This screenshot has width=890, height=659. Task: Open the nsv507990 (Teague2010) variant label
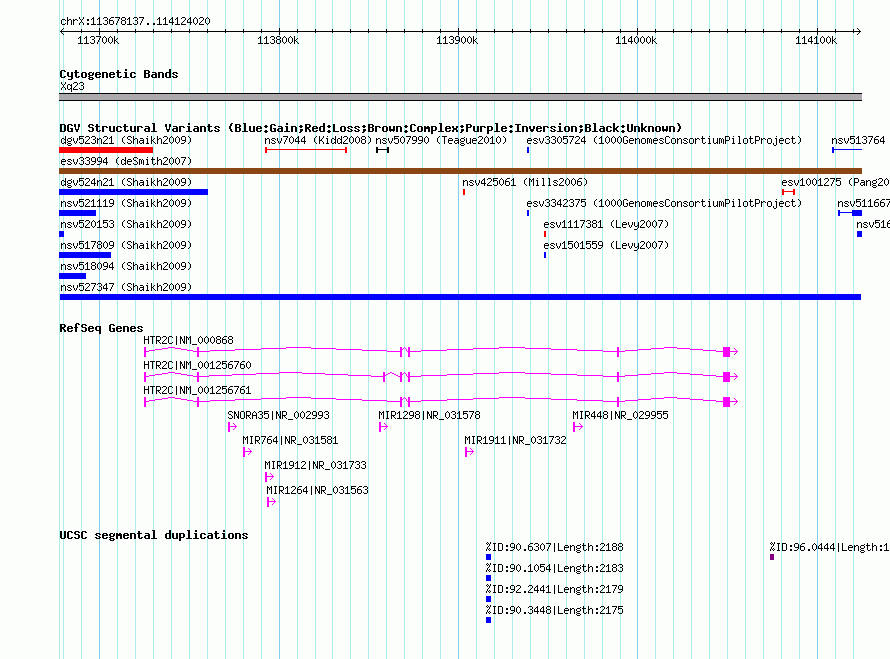(441, 140)
